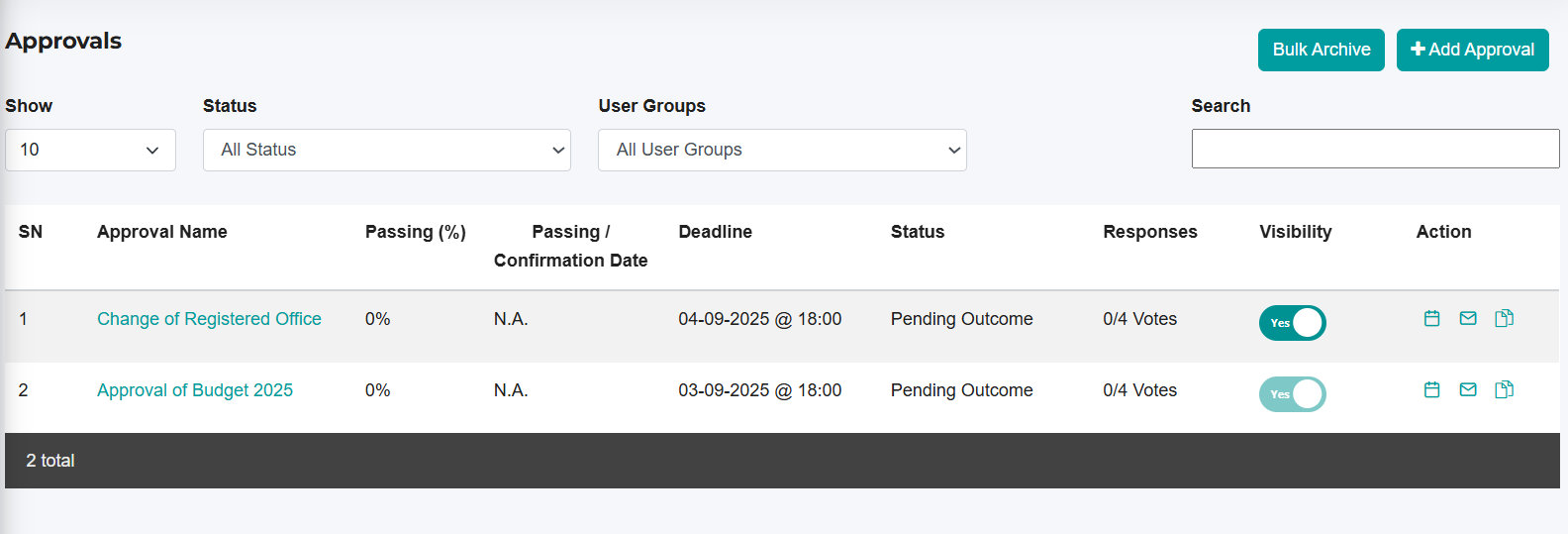This screenshot has width=1568, height=534.
Task: Click envelope icon for Change of Registered Office
Action: pyautogui.click(x=1468, y=318)
